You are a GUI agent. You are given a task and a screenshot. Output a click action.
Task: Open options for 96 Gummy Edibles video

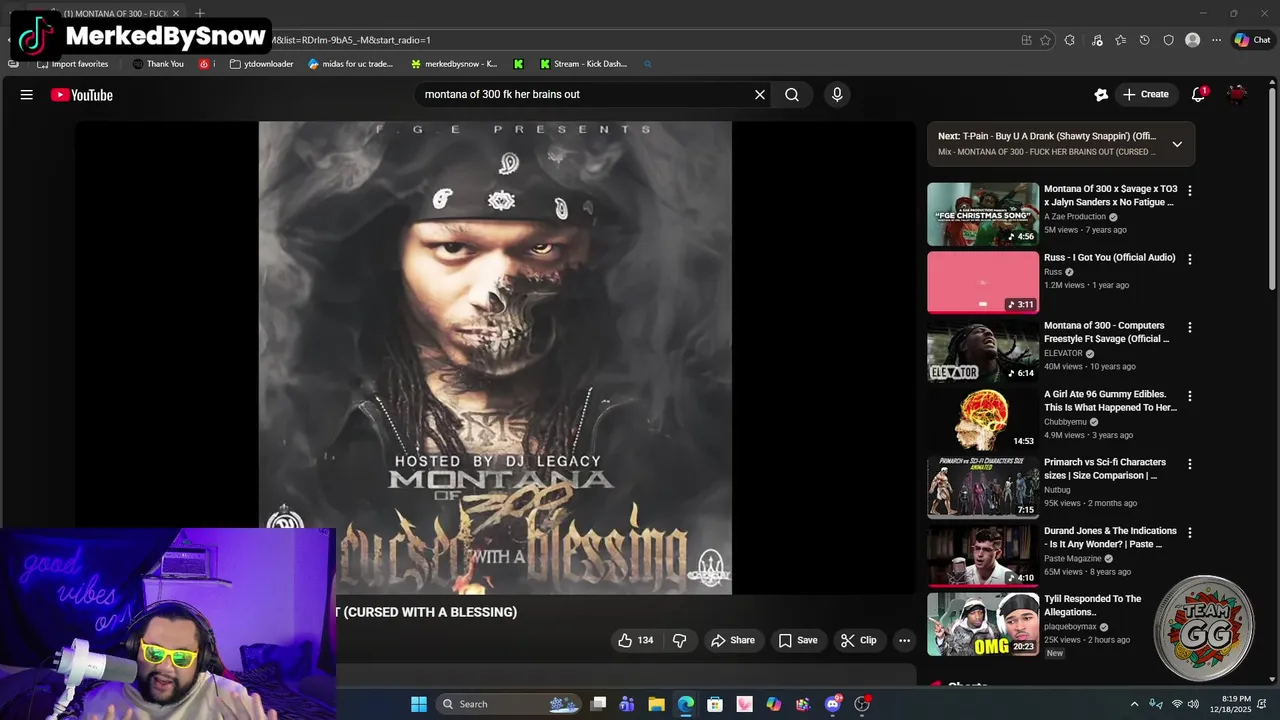pos(1190,396)
